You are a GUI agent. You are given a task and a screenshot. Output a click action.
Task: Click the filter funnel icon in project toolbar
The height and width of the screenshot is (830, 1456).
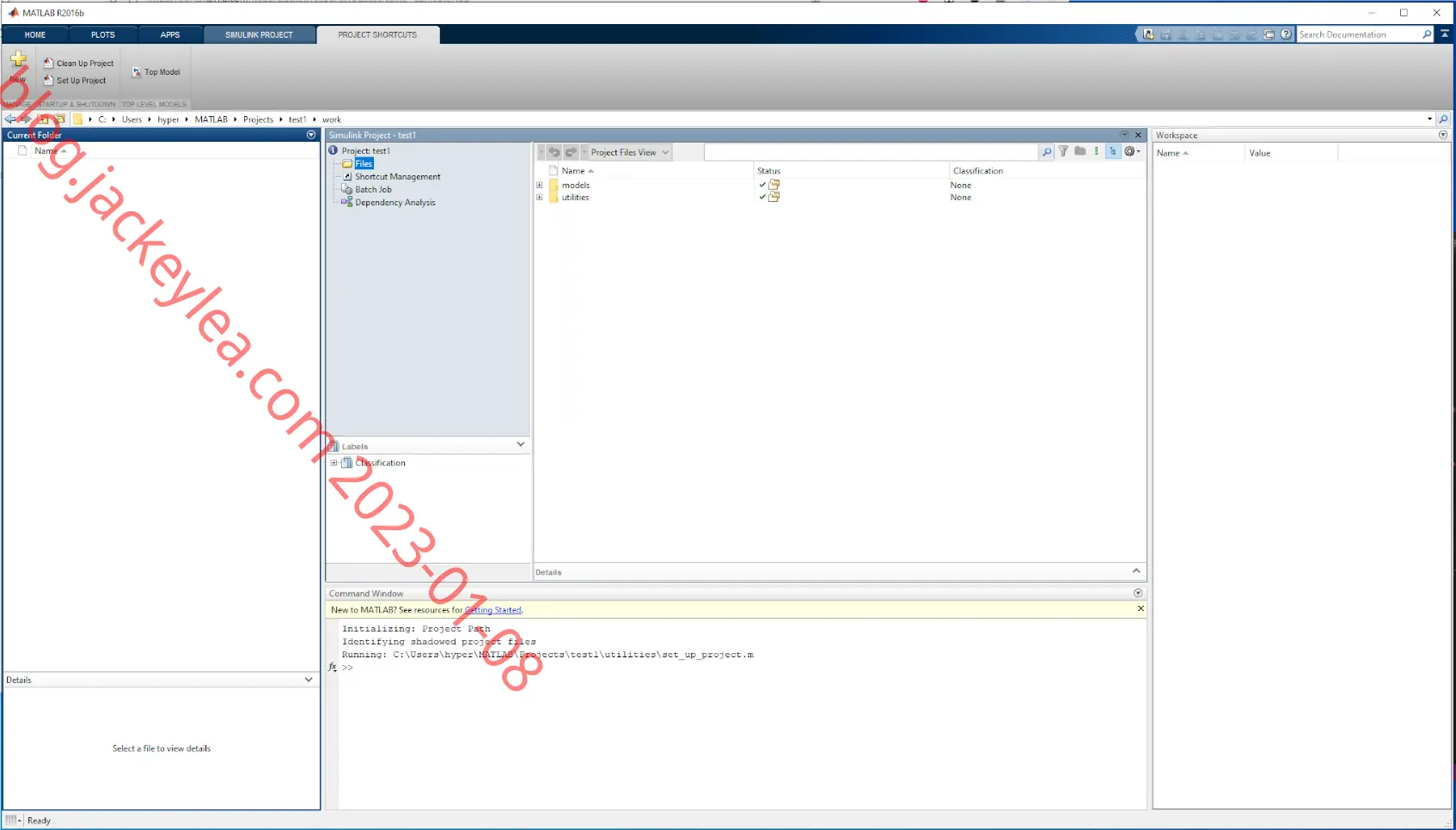tap(1063, 151)
